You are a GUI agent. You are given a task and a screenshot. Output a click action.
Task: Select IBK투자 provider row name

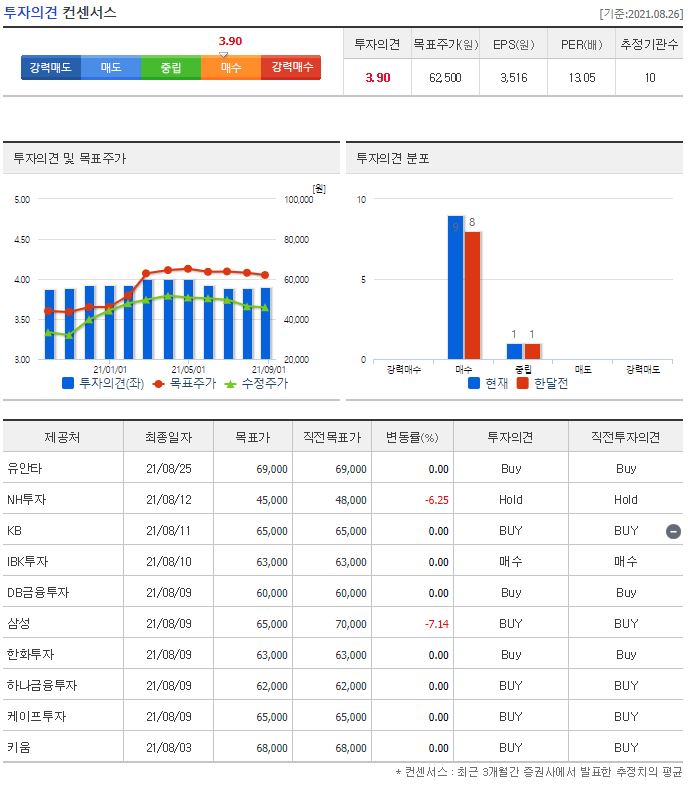tap(28, 562)
